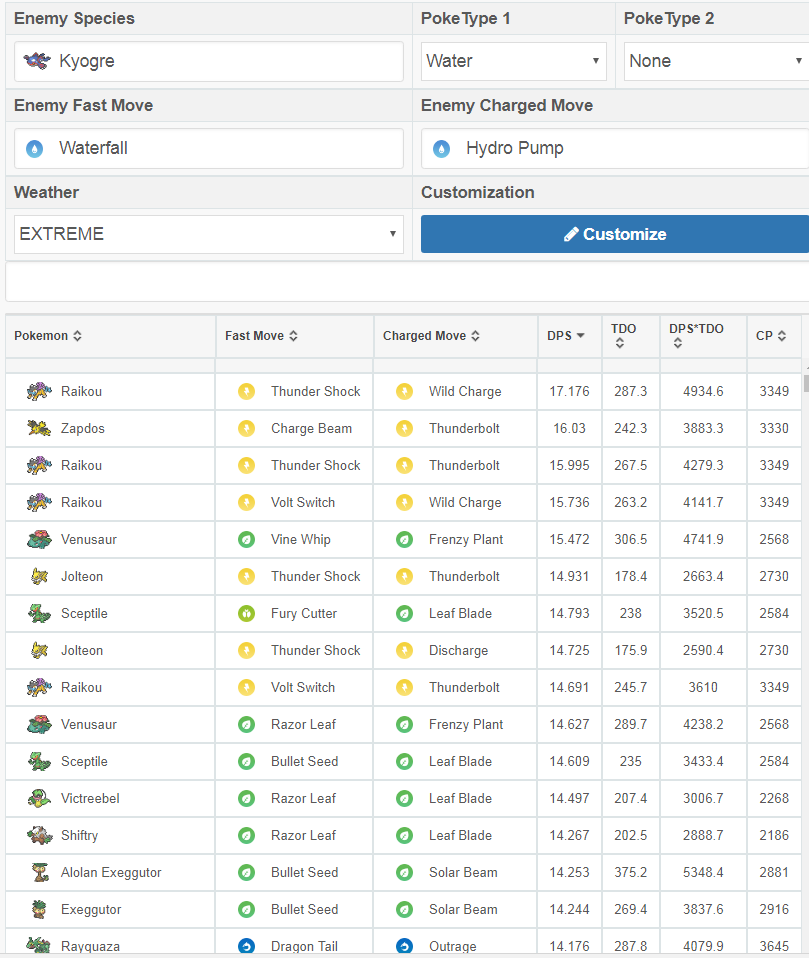Click the Alolan Exeggutor name text
The height and width of the screenshot is (958, 809).
111,872
